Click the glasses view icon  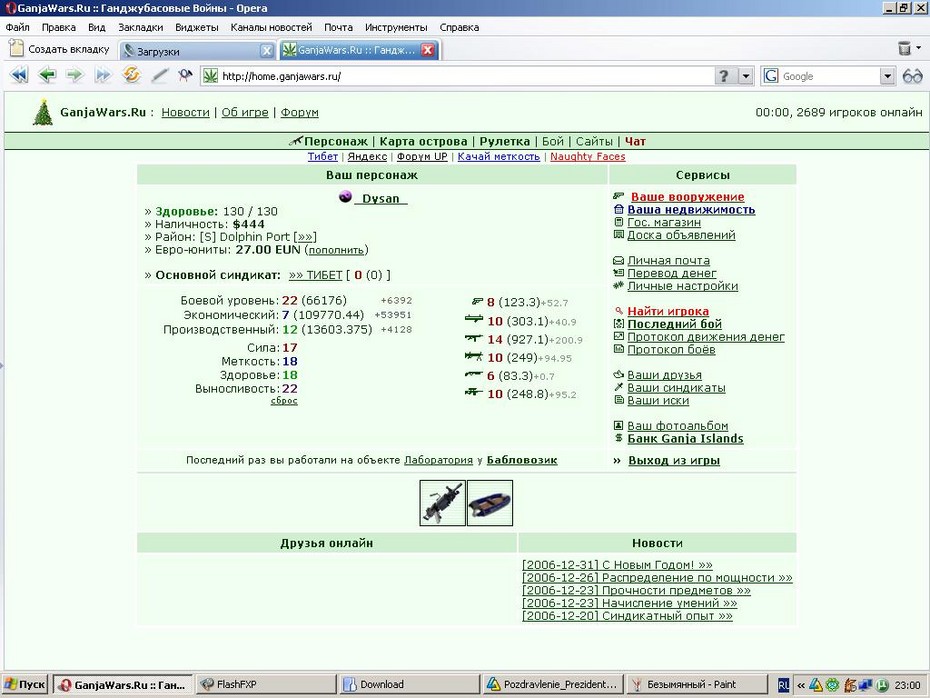pyautogui.click(x=912, y=76)
